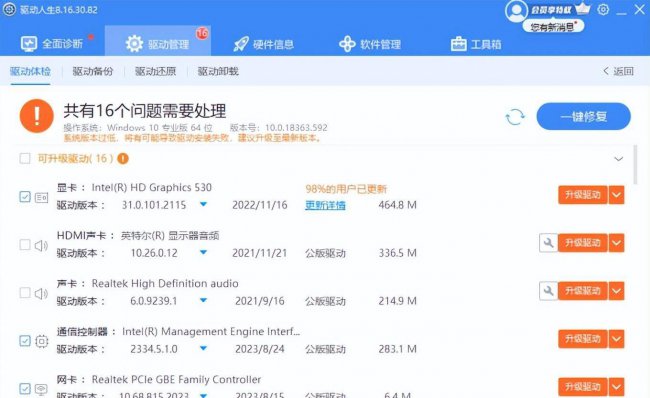Click the 一键修复 button

(584, 116)
